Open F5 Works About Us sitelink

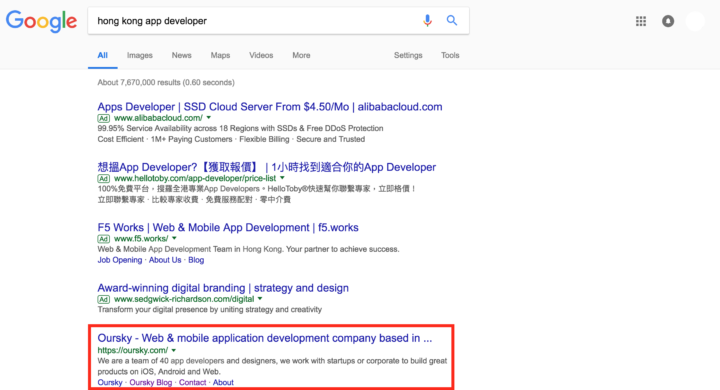tap(165, 260)
